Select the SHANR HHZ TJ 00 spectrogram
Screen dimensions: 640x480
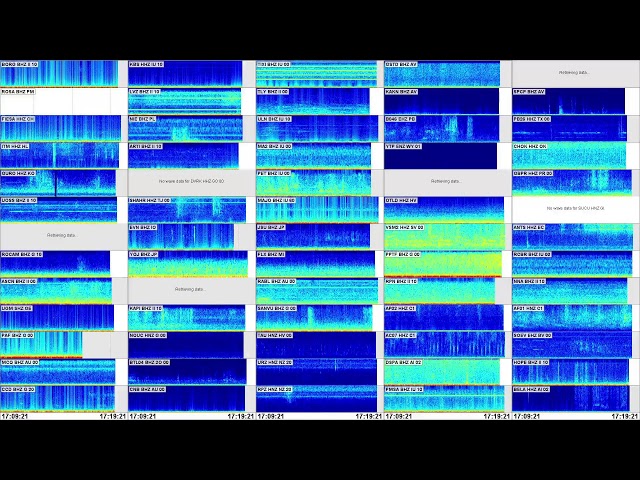pos(187,210)
